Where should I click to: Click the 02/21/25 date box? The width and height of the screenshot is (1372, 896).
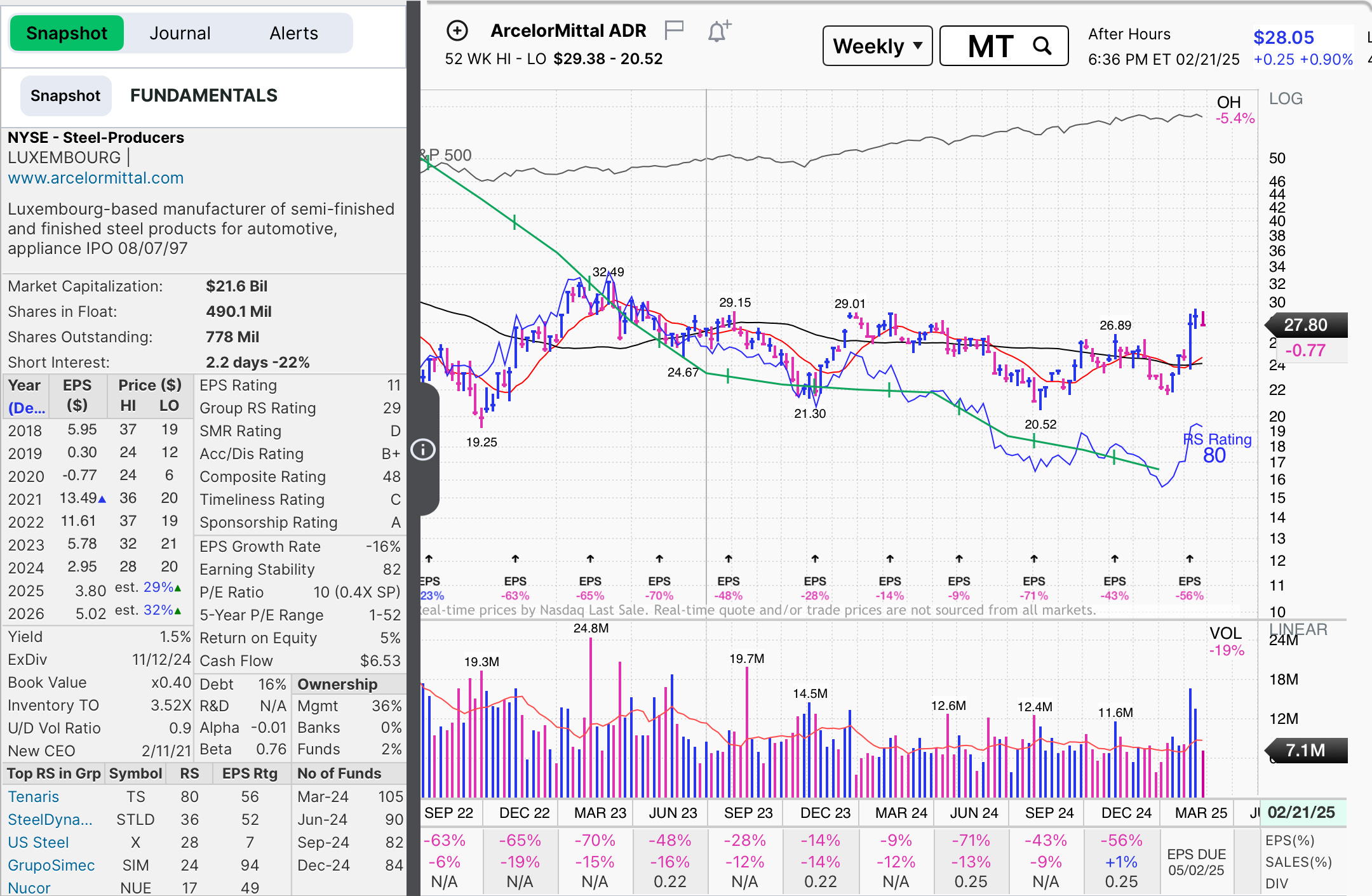click(x=1301, y=812)
